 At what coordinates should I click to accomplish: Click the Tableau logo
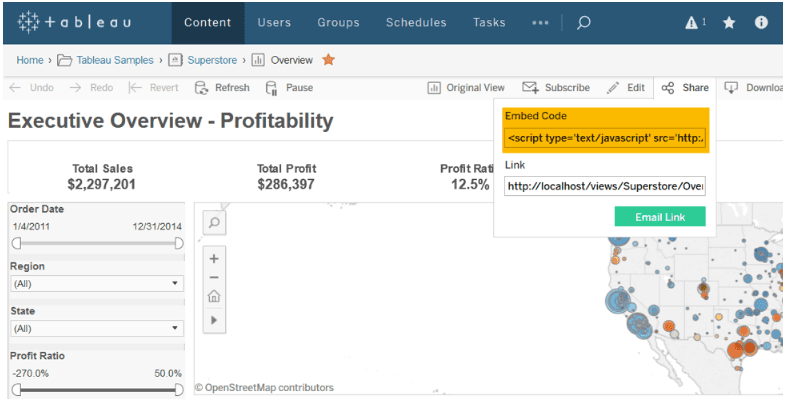coord(74,23)
